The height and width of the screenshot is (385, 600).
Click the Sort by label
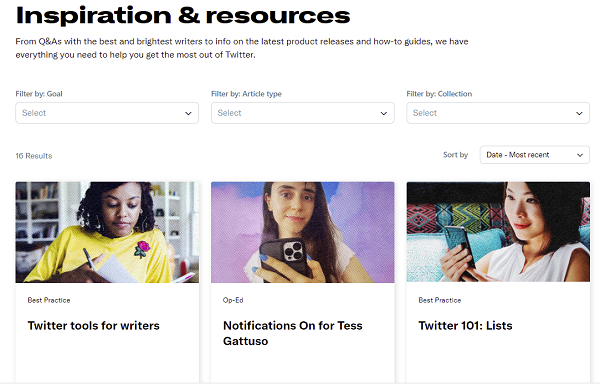455,155
